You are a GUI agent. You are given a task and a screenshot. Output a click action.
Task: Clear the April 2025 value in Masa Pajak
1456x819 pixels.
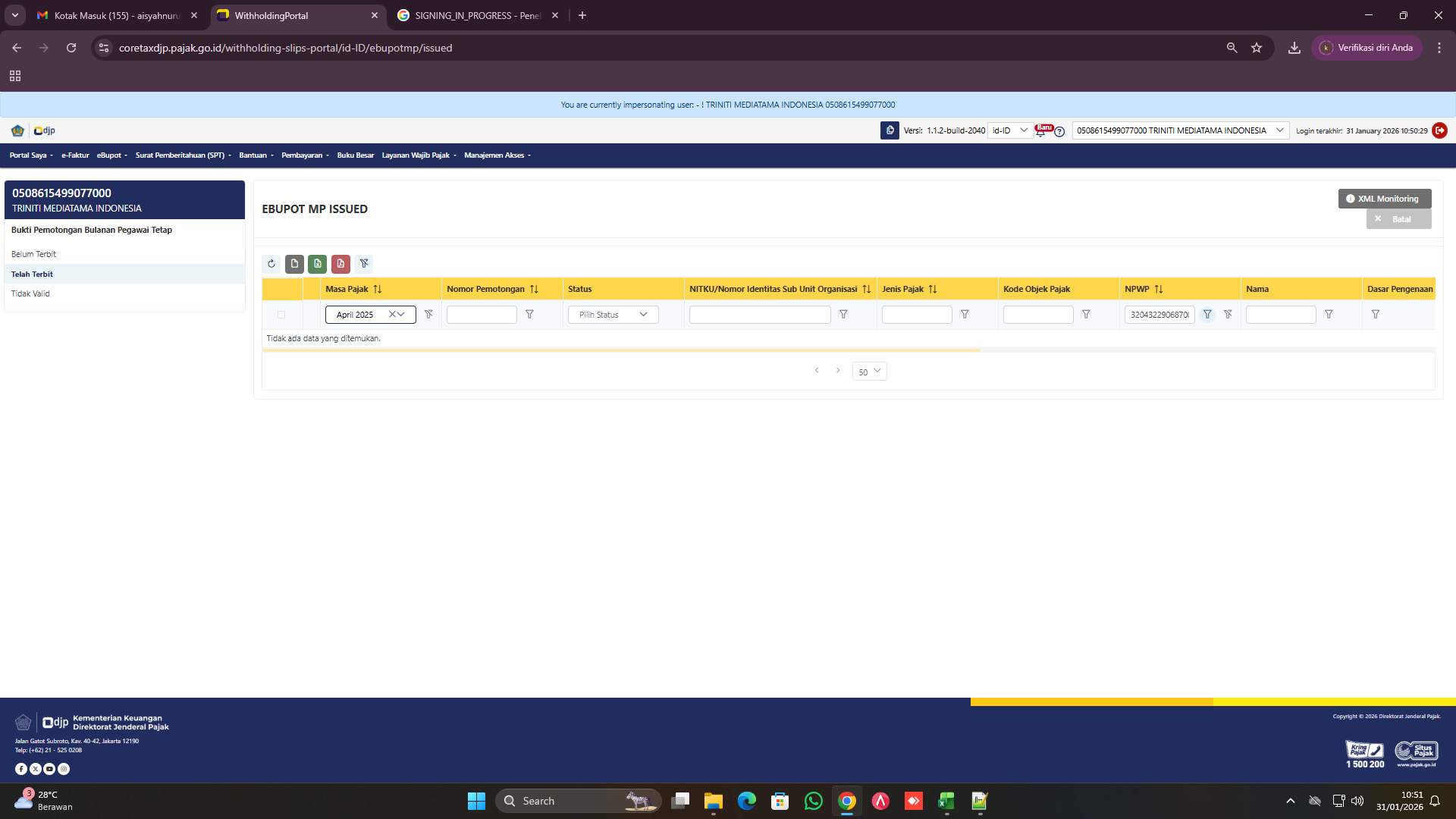pyautogui.click(x=392, y=314)
